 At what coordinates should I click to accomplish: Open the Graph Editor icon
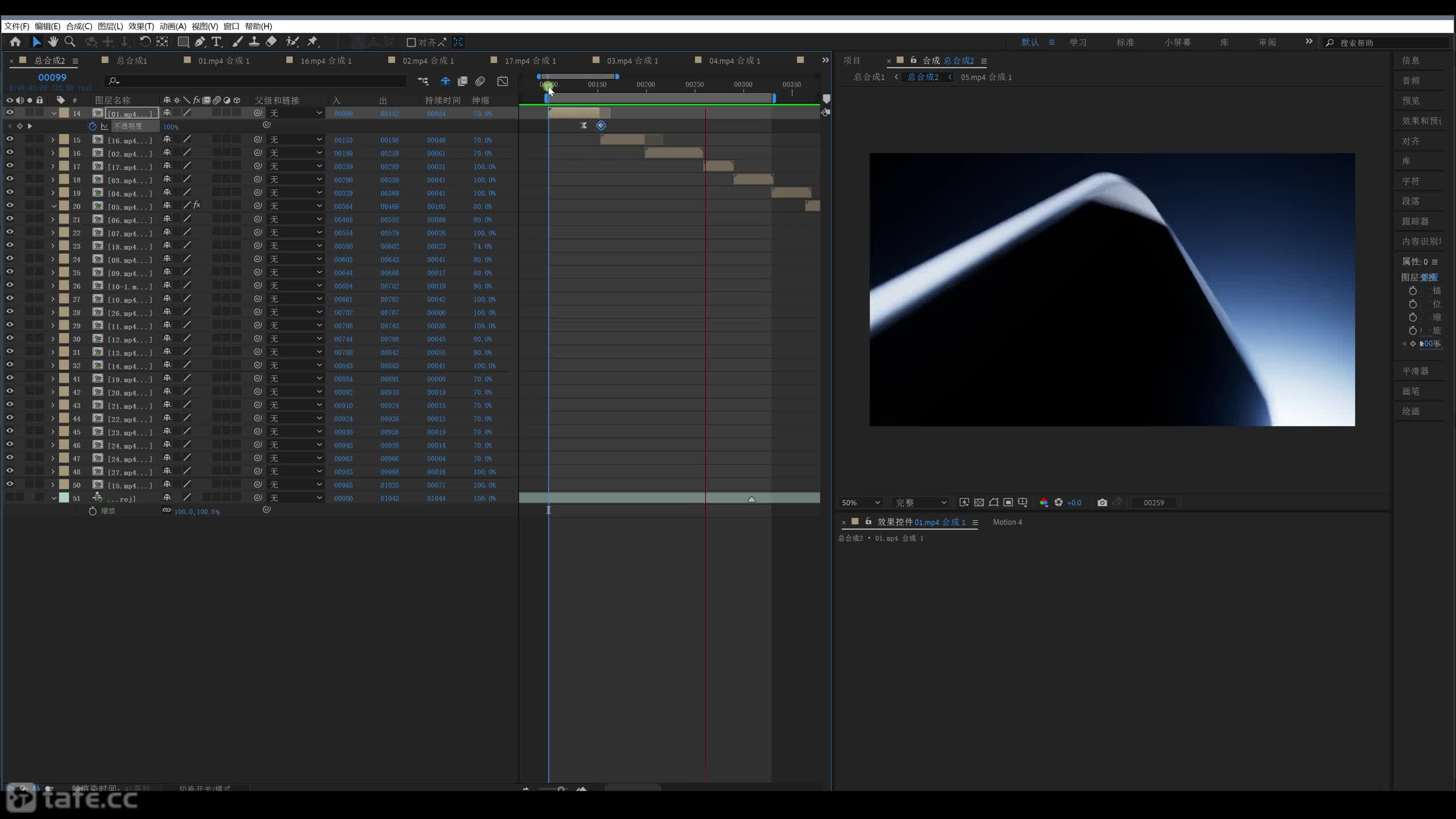click(503, 81)
